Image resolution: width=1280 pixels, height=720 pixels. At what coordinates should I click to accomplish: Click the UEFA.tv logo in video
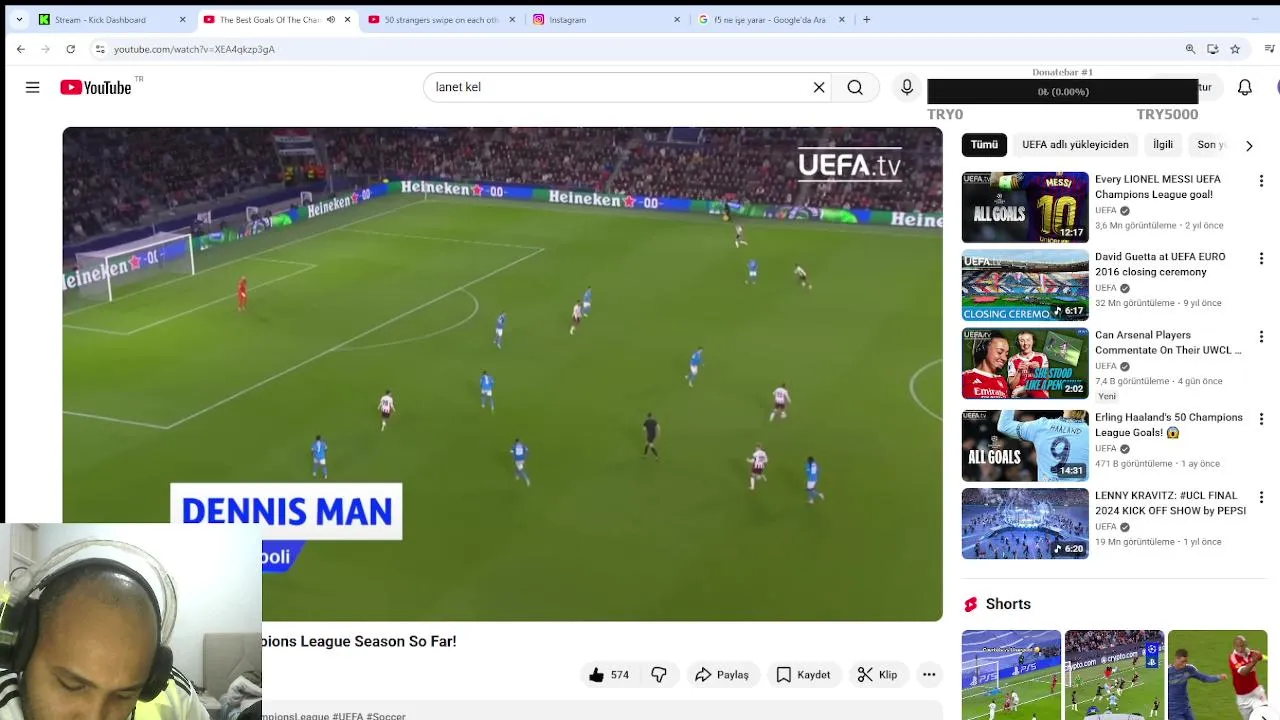[x=849, y=165]
